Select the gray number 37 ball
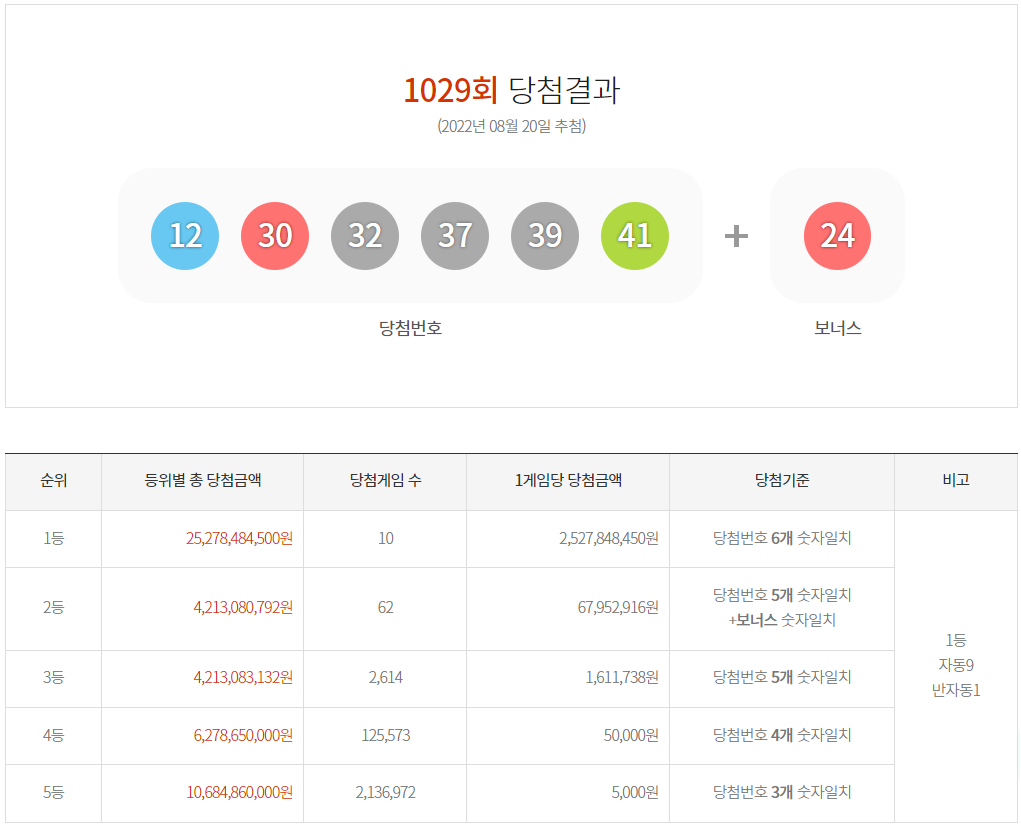The image size is (1021, 826). (455, 236)
